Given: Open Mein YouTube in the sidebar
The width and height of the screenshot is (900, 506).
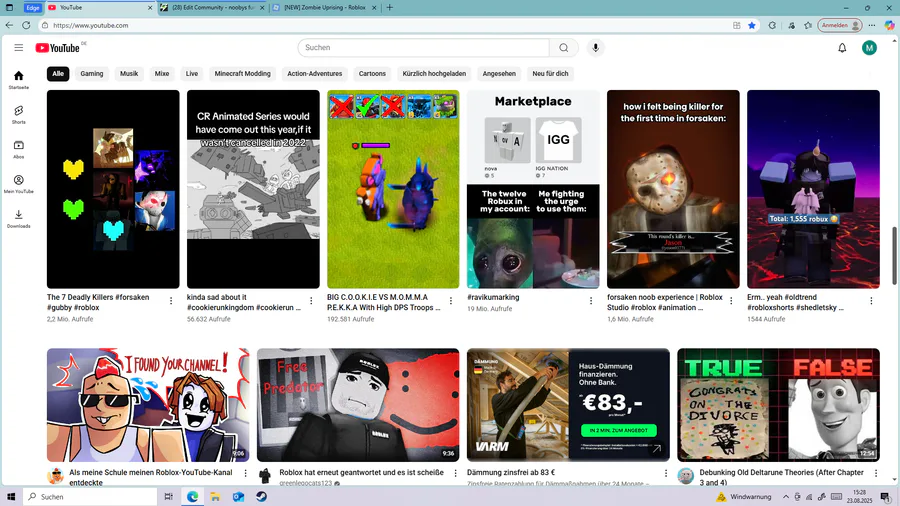Looking at the screenshot, I should coord(18,184).
